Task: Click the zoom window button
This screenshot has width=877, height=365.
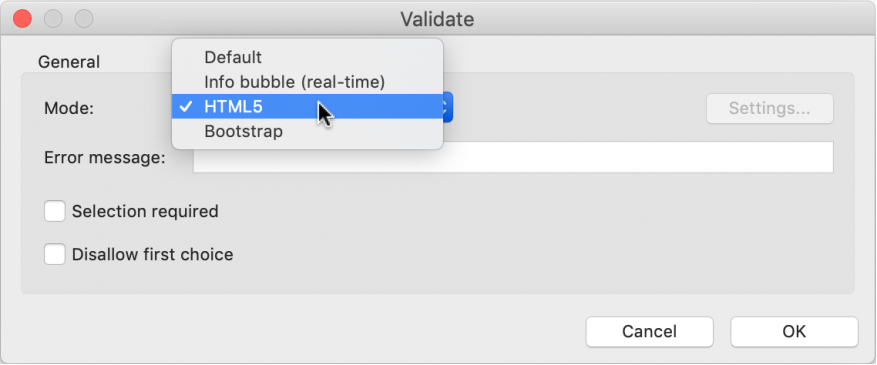Action: [84, 19]
